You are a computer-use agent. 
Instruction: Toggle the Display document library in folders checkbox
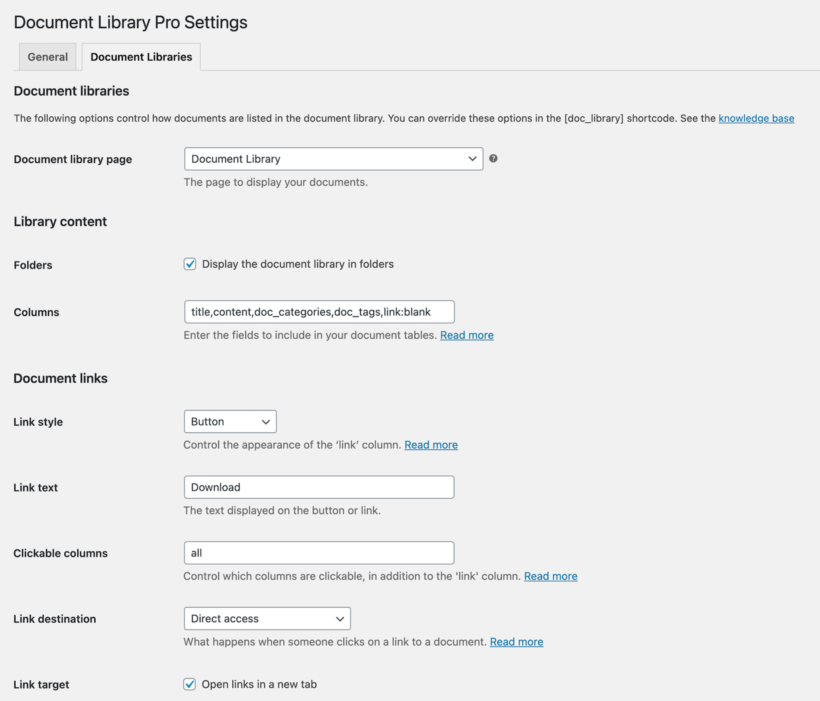click(x=190, y=265)
